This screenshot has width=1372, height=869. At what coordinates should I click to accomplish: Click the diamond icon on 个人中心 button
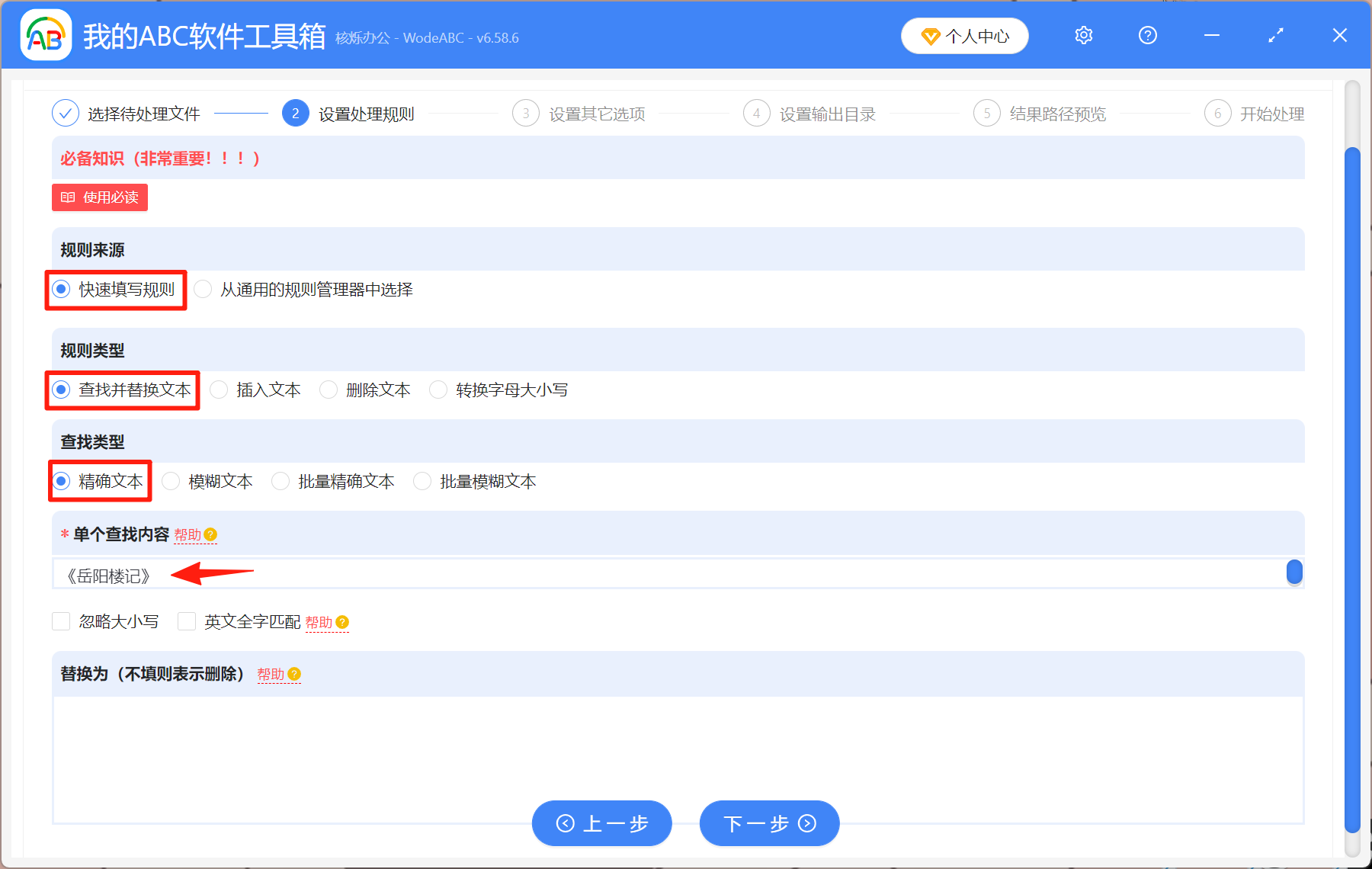(931, 36)
